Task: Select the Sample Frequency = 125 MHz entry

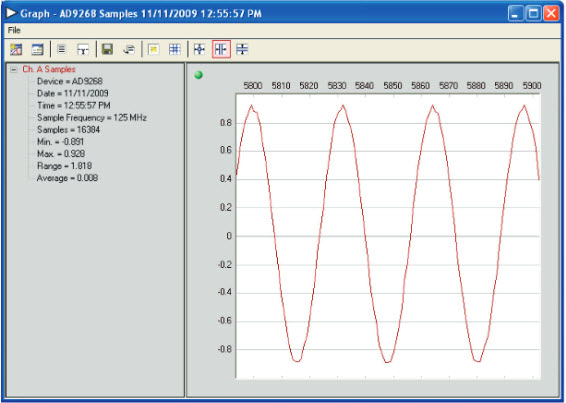Action: tap(92, 118)
